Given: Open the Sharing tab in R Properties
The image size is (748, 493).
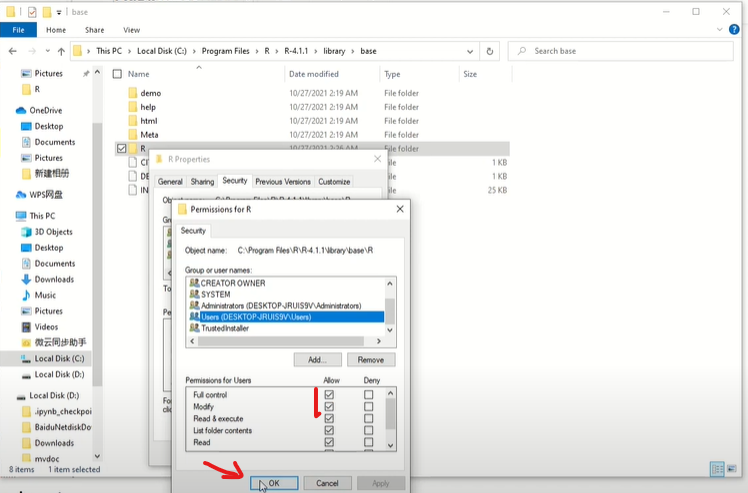Looking at the screenshot, I should 202,182.
